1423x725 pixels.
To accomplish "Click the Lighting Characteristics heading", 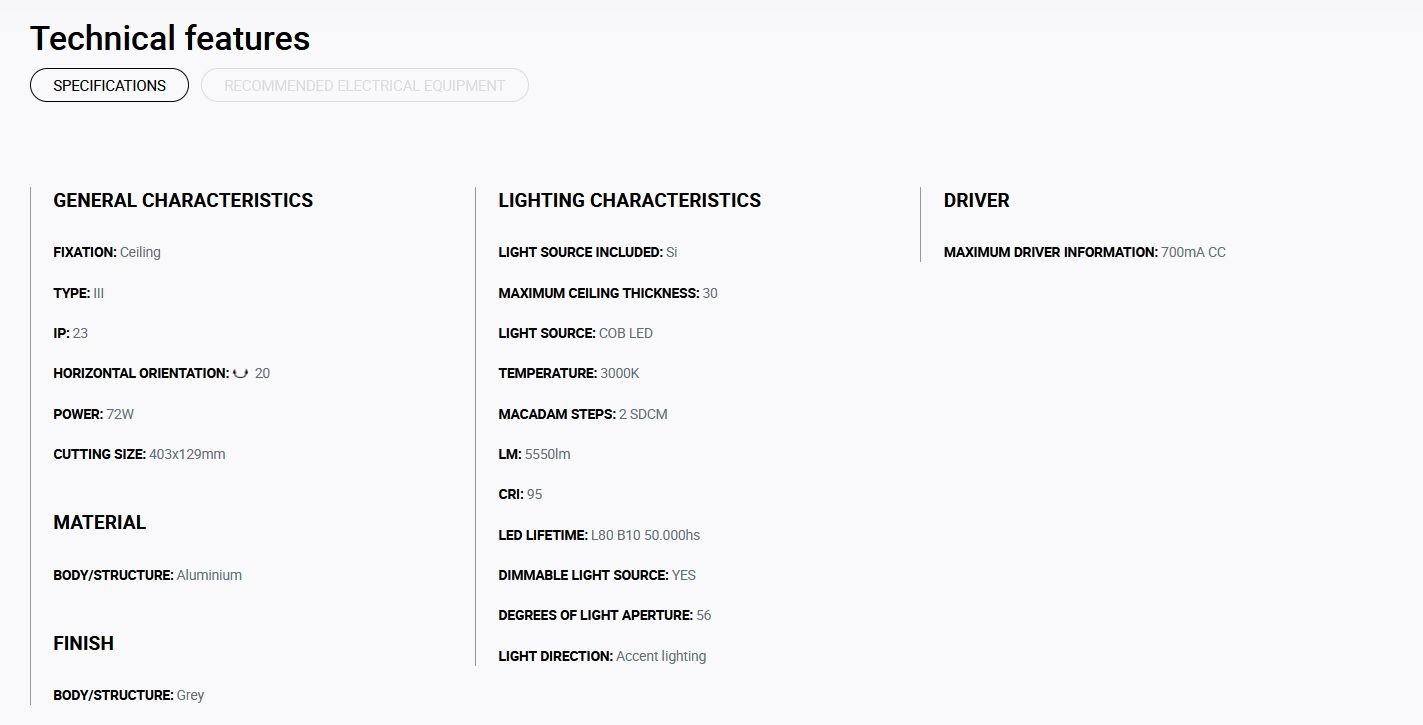I will coord(630,200).
